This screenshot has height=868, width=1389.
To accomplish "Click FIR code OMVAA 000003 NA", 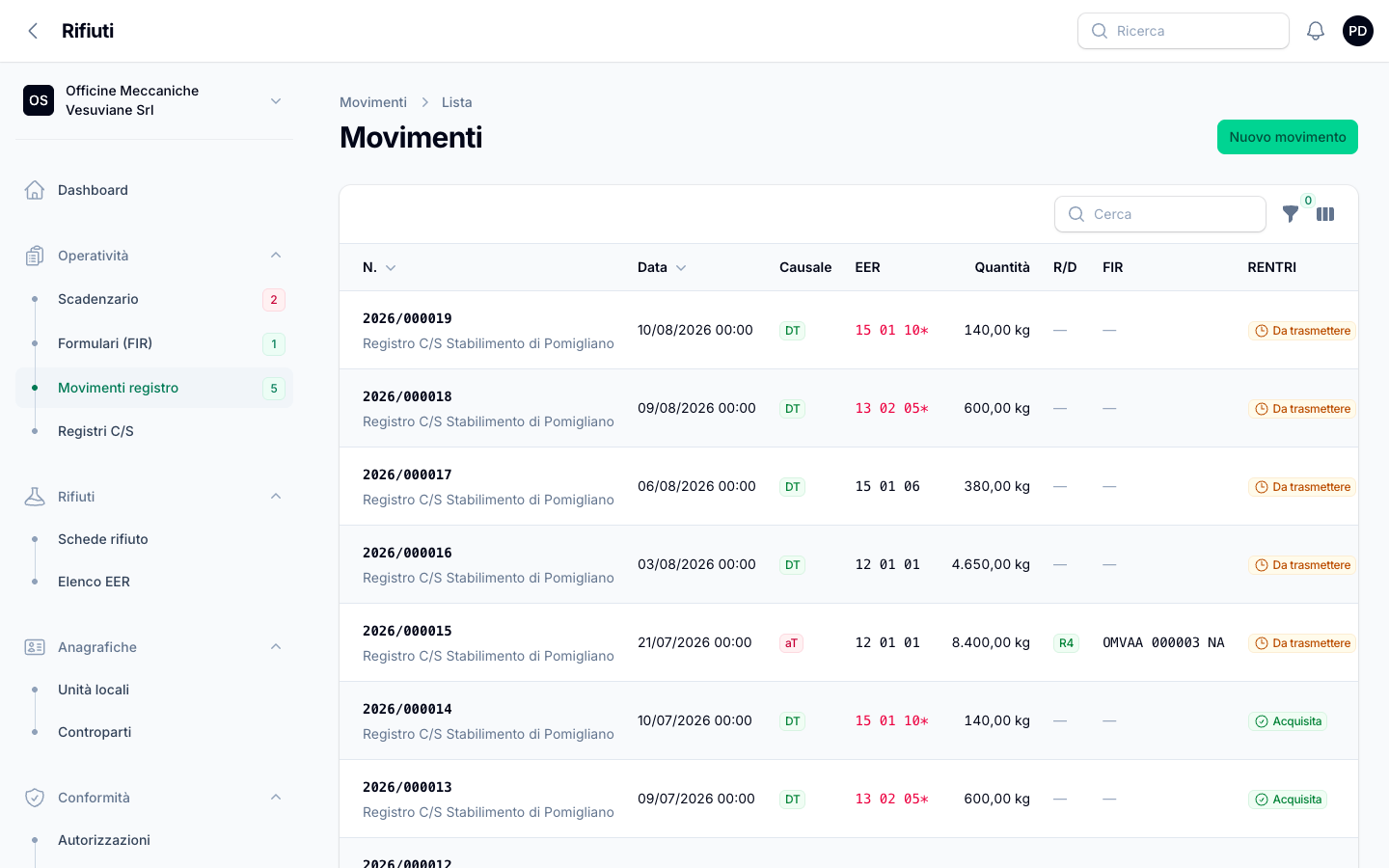I will (x=1163, y=643).
